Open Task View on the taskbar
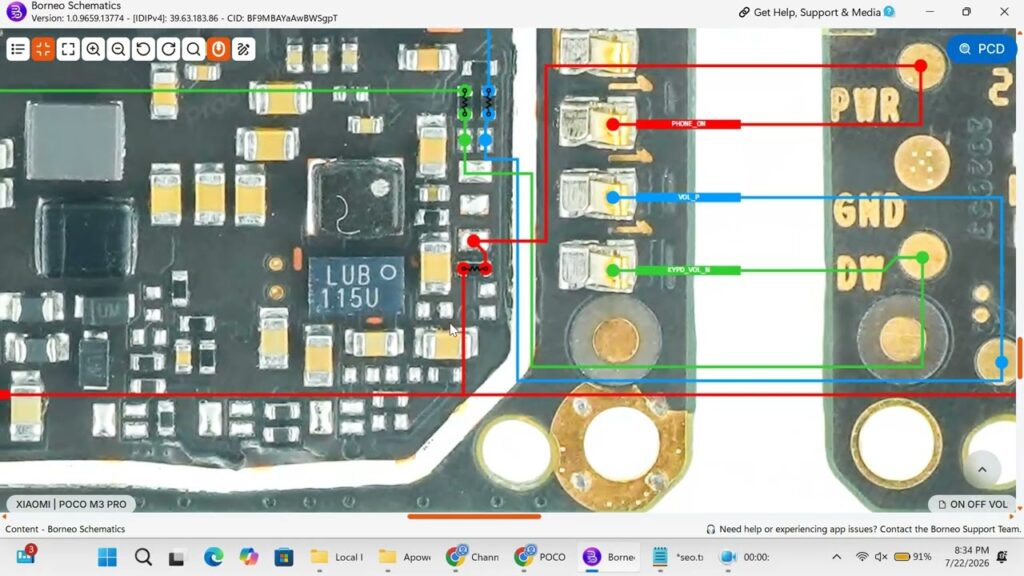Screen dimensions: 1024x576 [176, 558]
